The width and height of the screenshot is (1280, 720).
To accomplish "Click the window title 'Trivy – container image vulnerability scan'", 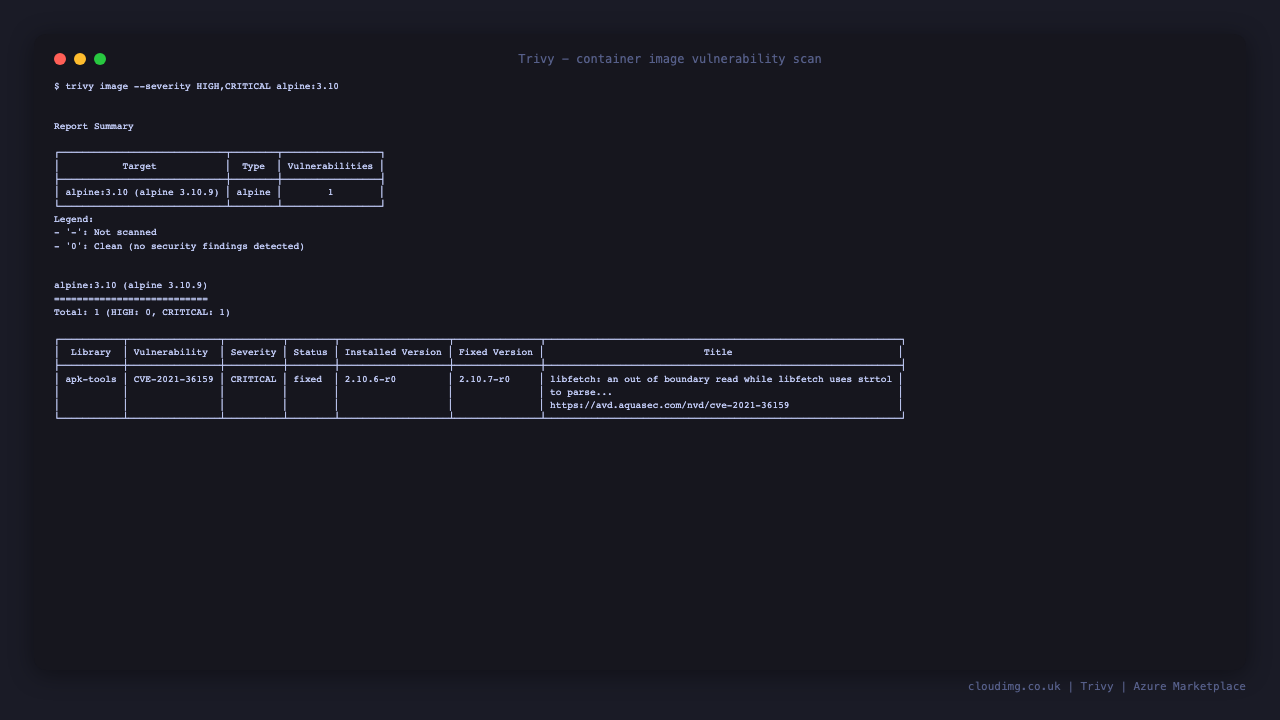I will coord(669,59).
